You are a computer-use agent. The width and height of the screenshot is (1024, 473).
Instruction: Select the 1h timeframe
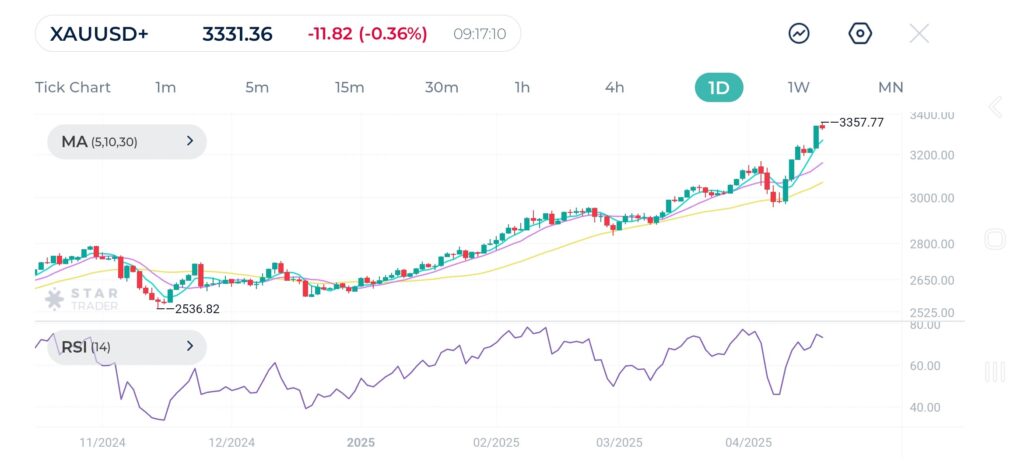[522, 87]
